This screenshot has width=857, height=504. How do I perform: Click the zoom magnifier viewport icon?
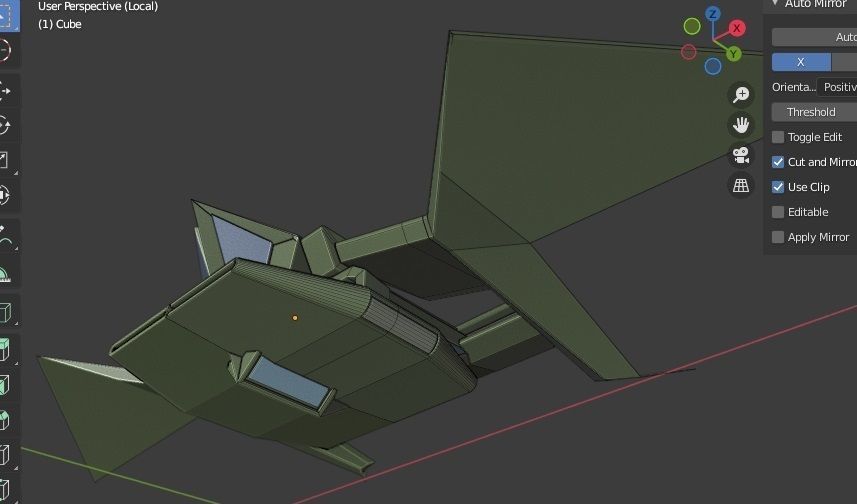coord(741,95)
